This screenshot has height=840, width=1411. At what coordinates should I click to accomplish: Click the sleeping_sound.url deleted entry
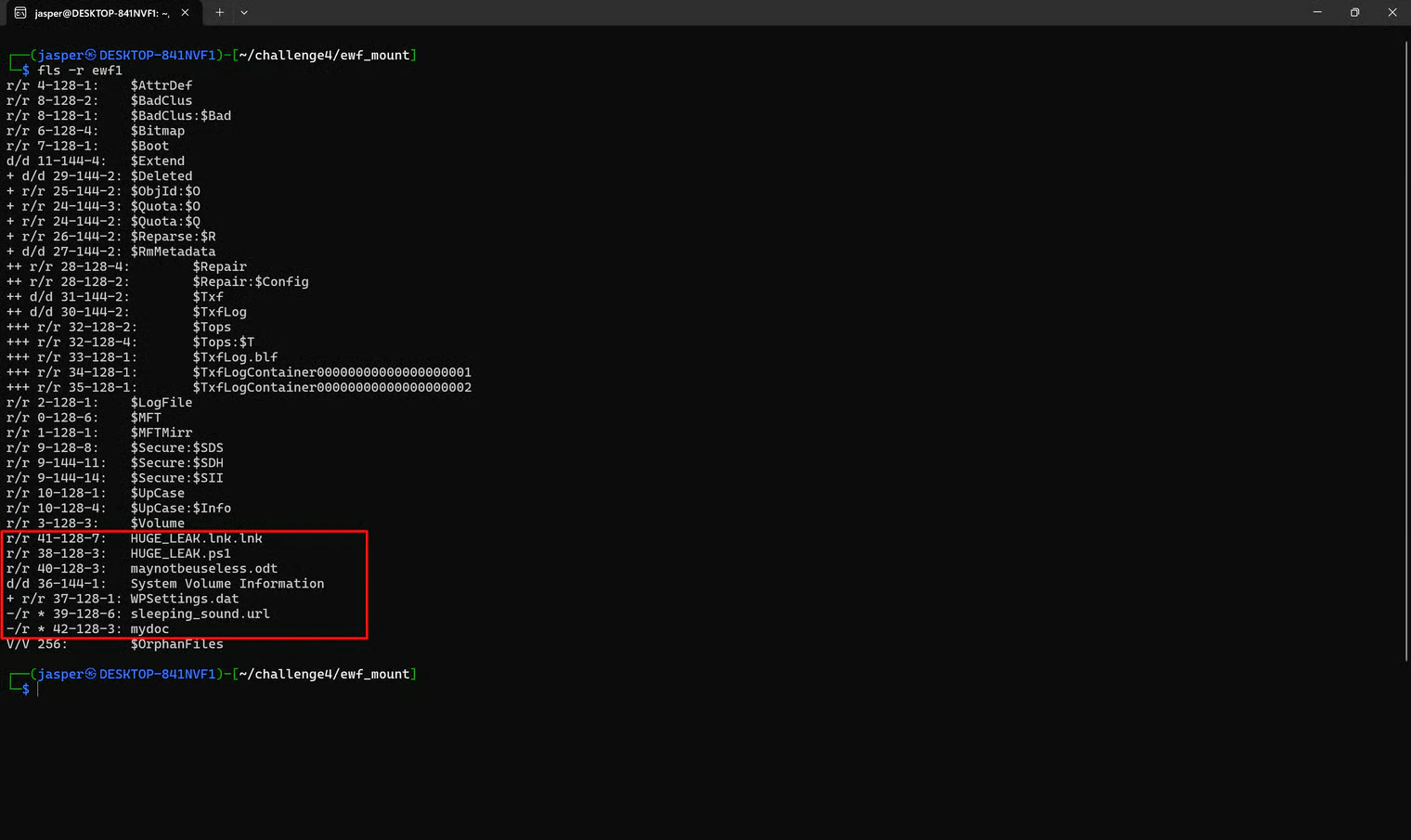(x=201, y=614)
